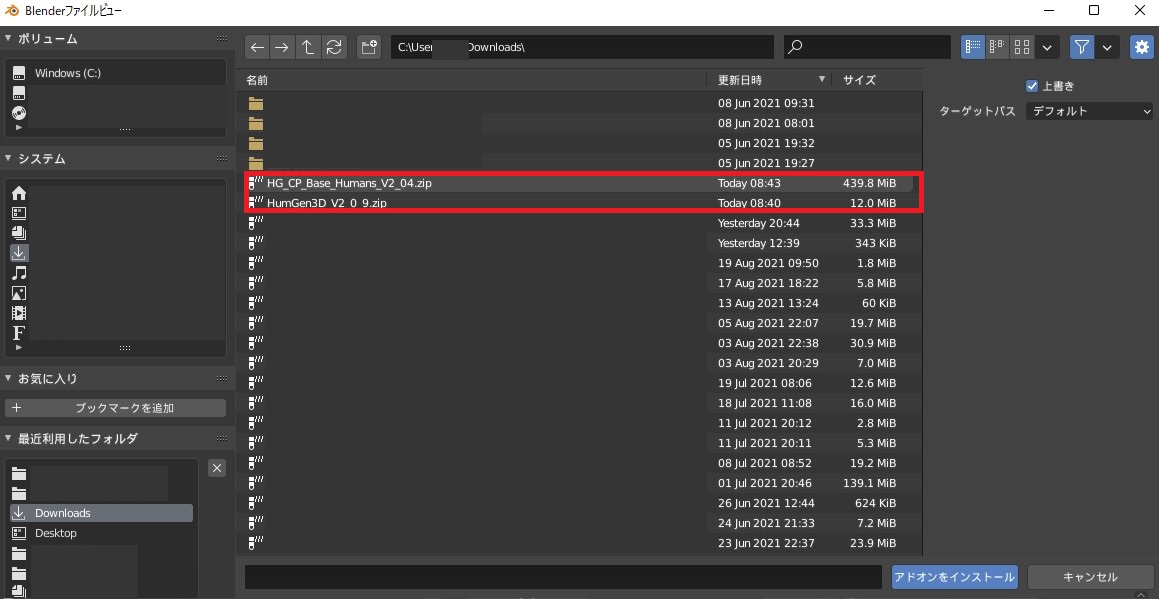Select folder dated 08 Jun 2021 09:31

580,104
